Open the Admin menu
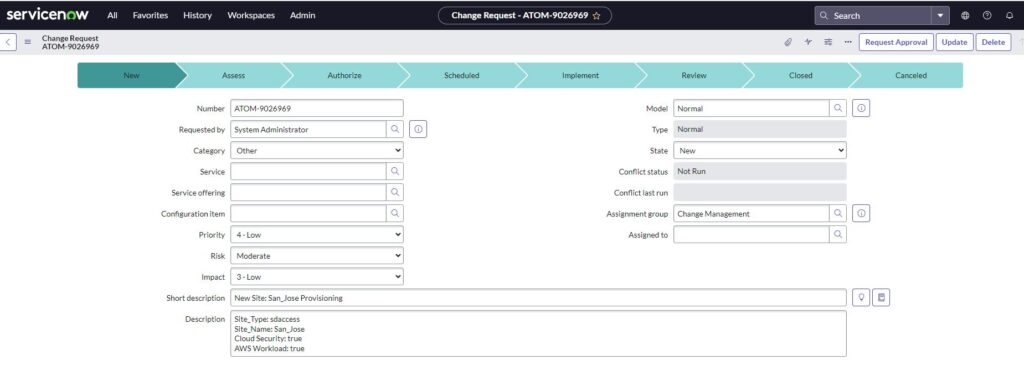 pyautogui.click(x=302, y=16)
